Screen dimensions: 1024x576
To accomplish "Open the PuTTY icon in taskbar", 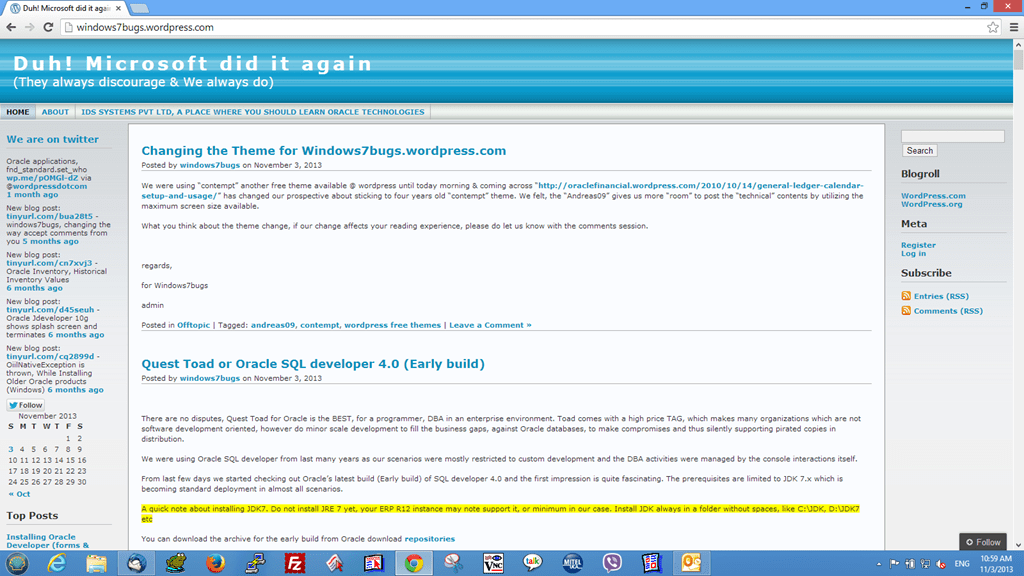I will (255, 563).
